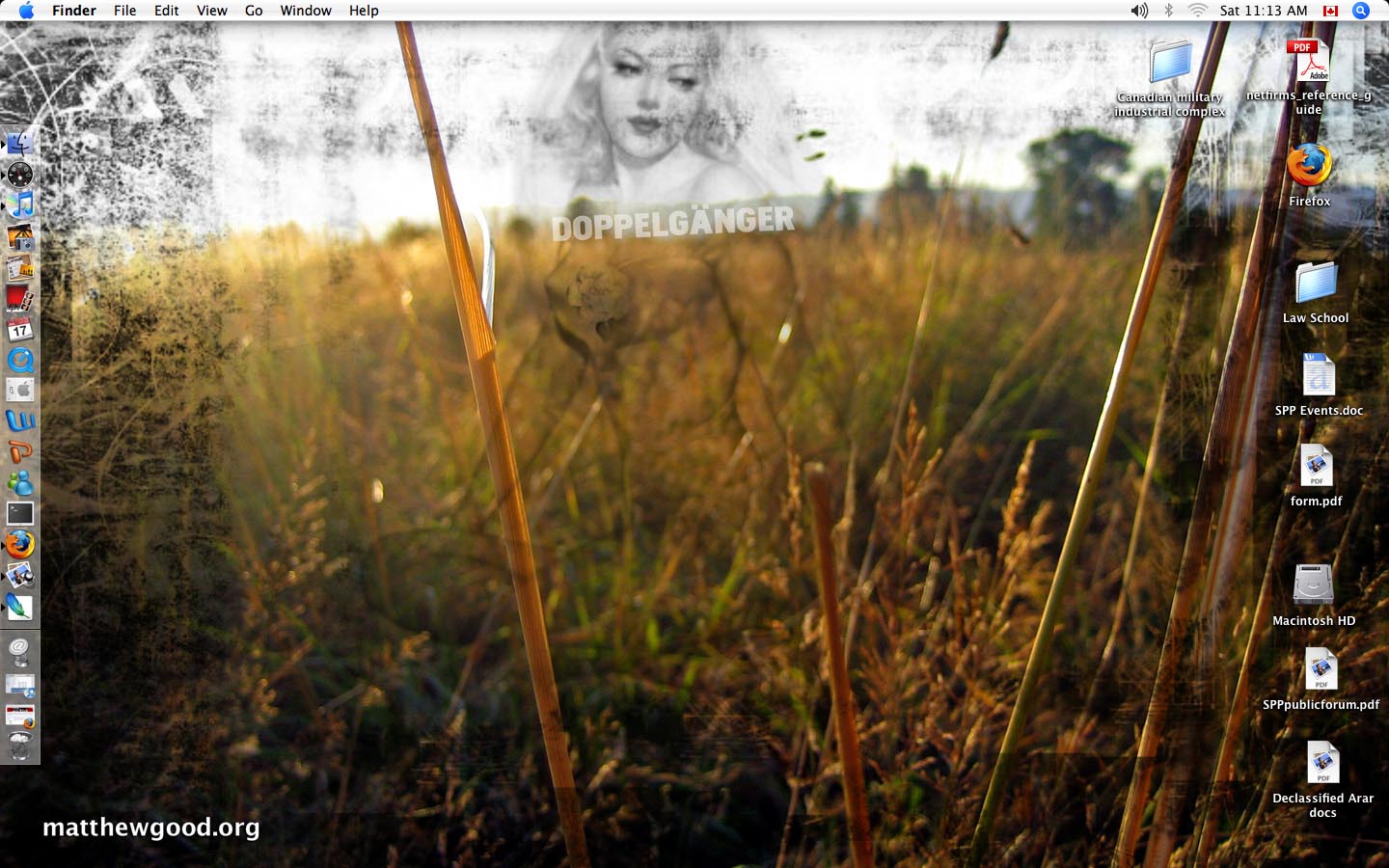Screen dimensions: 1389x868
Task: Open the Trash in the Dock
Action: 20,746
